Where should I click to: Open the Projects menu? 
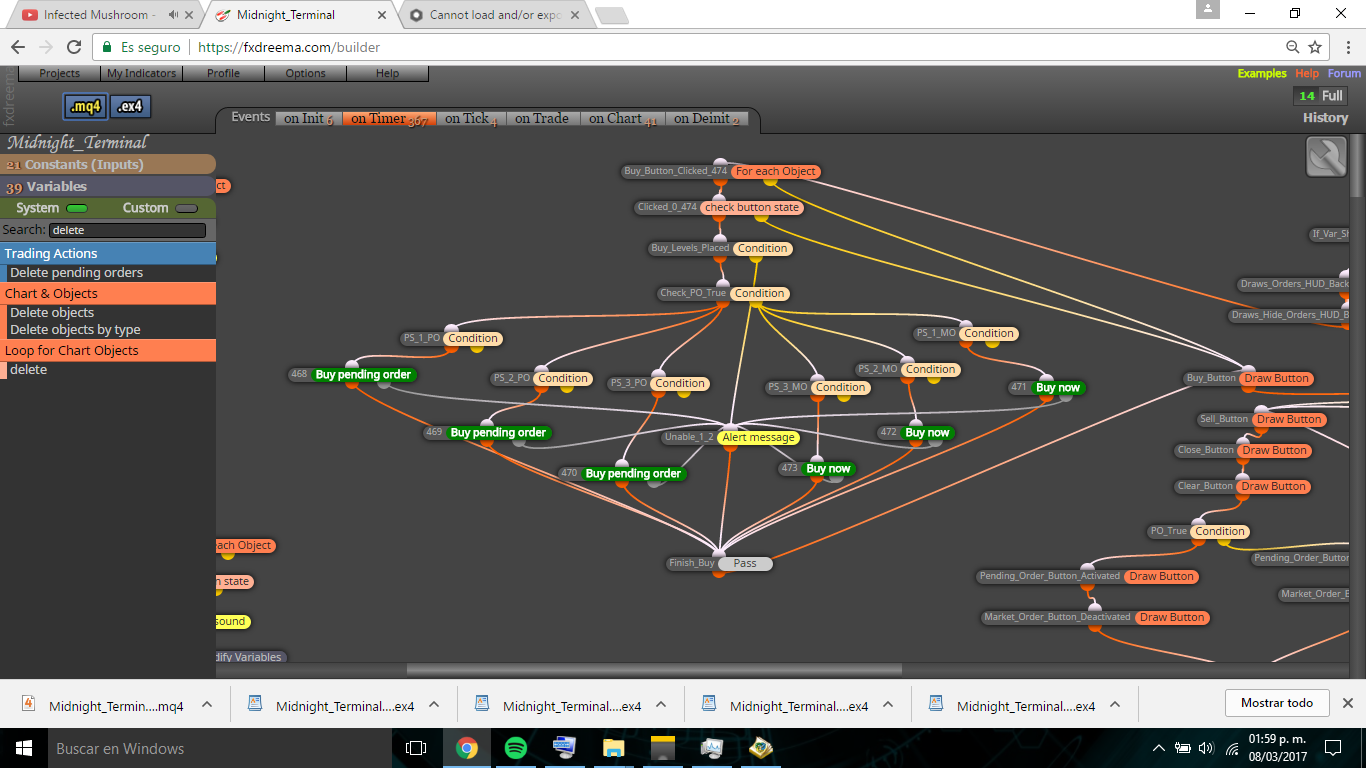60,73
